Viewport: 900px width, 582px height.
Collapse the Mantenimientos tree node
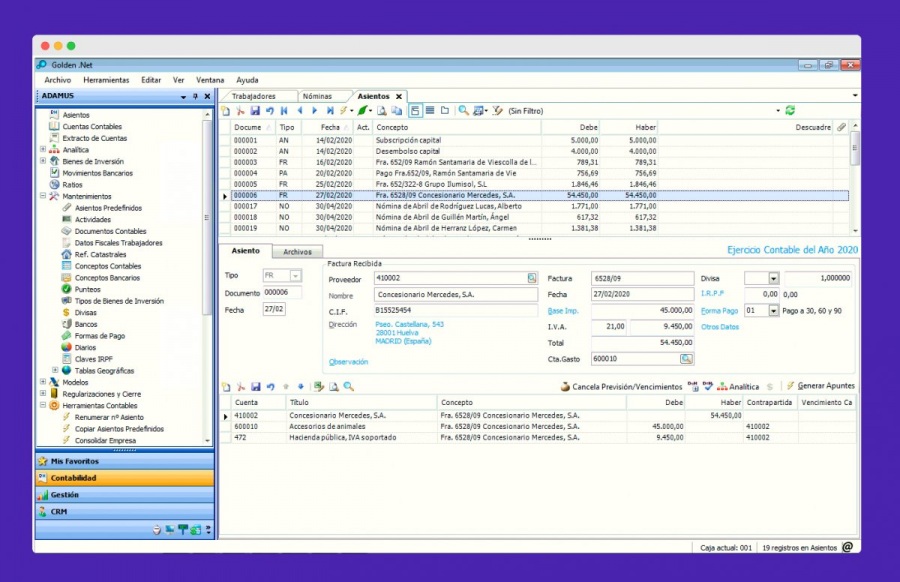point(43,196)
